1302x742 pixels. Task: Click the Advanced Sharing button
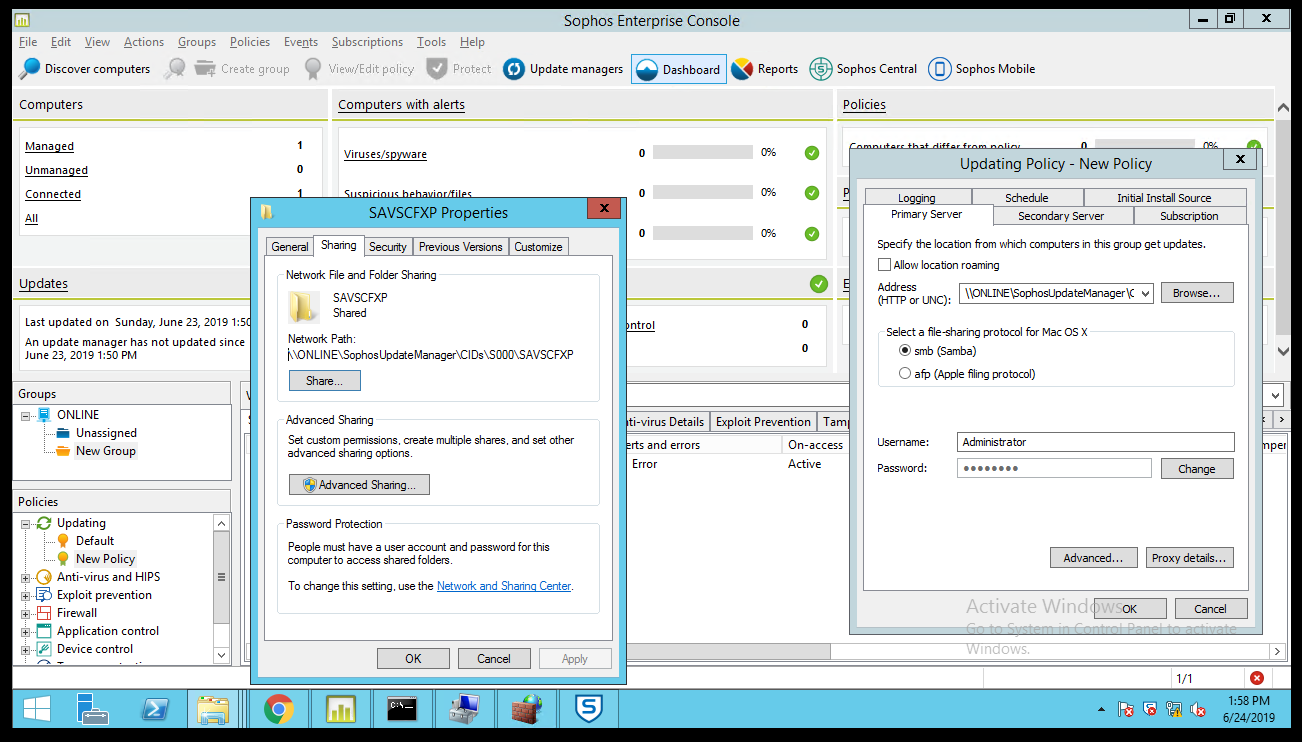pos(359,485)
